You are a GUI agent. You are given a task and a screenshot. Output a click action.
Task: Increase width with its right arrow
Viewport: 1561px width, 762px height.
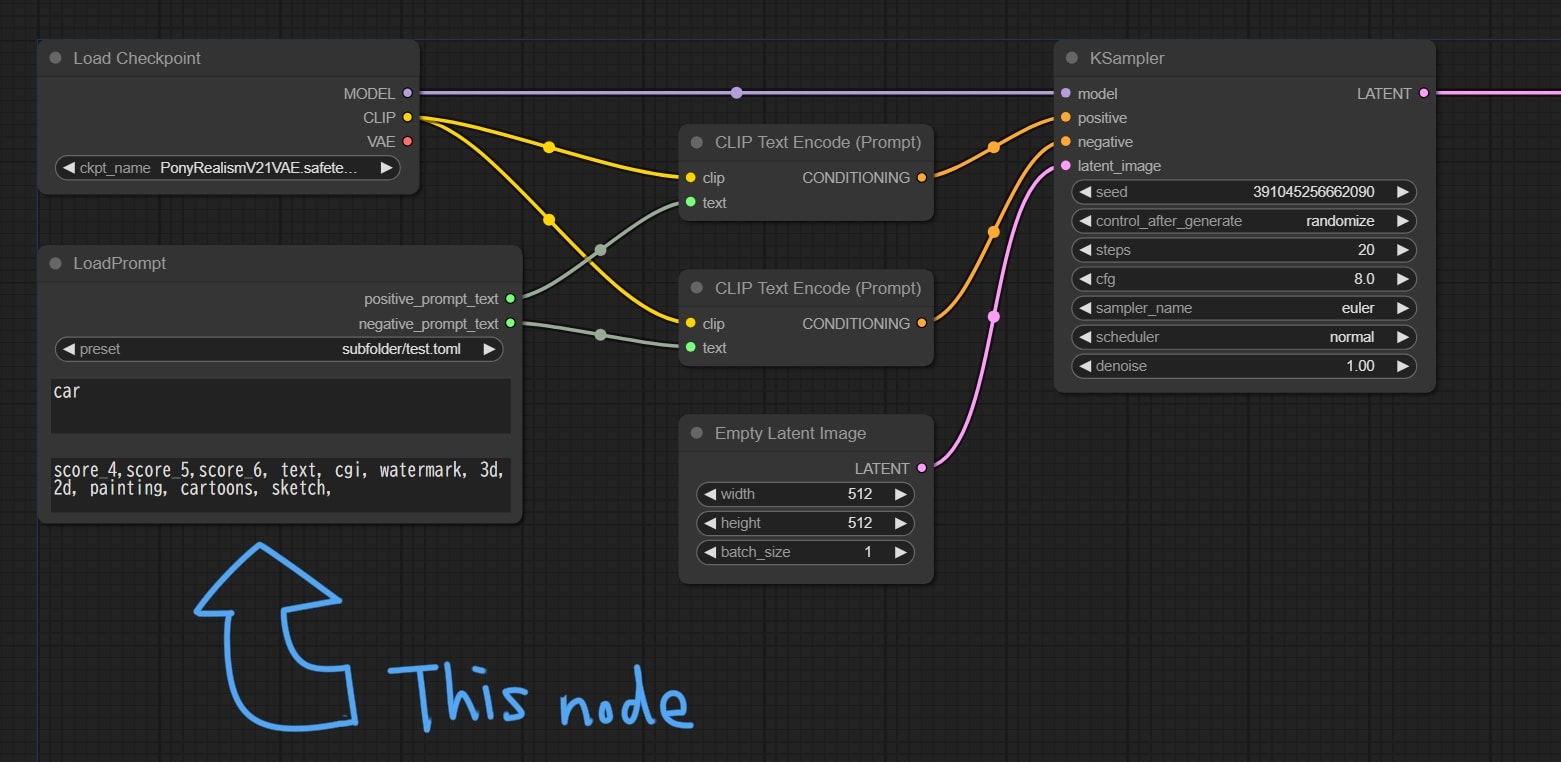click(x=900, y=494)
